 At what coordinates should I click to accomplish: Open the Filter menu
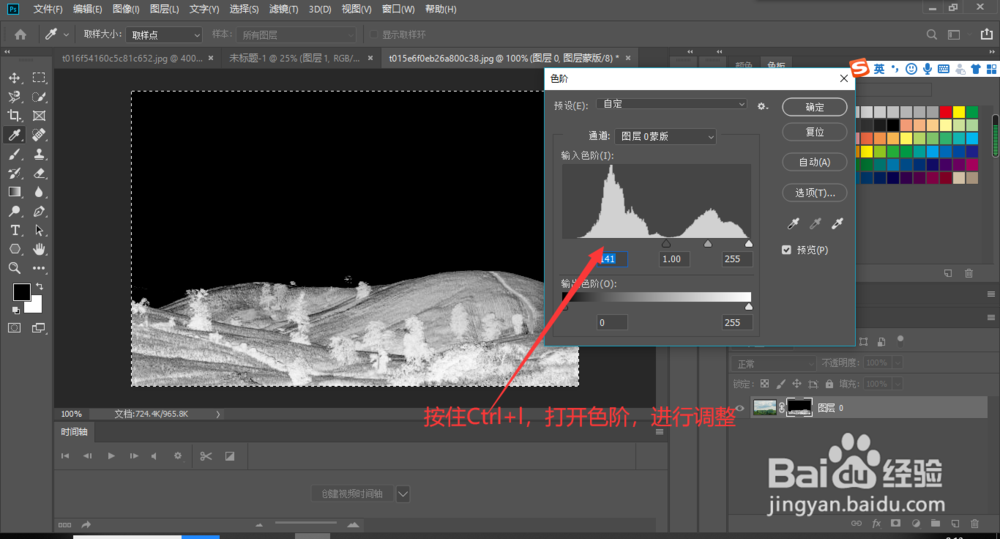click(283, 9)
